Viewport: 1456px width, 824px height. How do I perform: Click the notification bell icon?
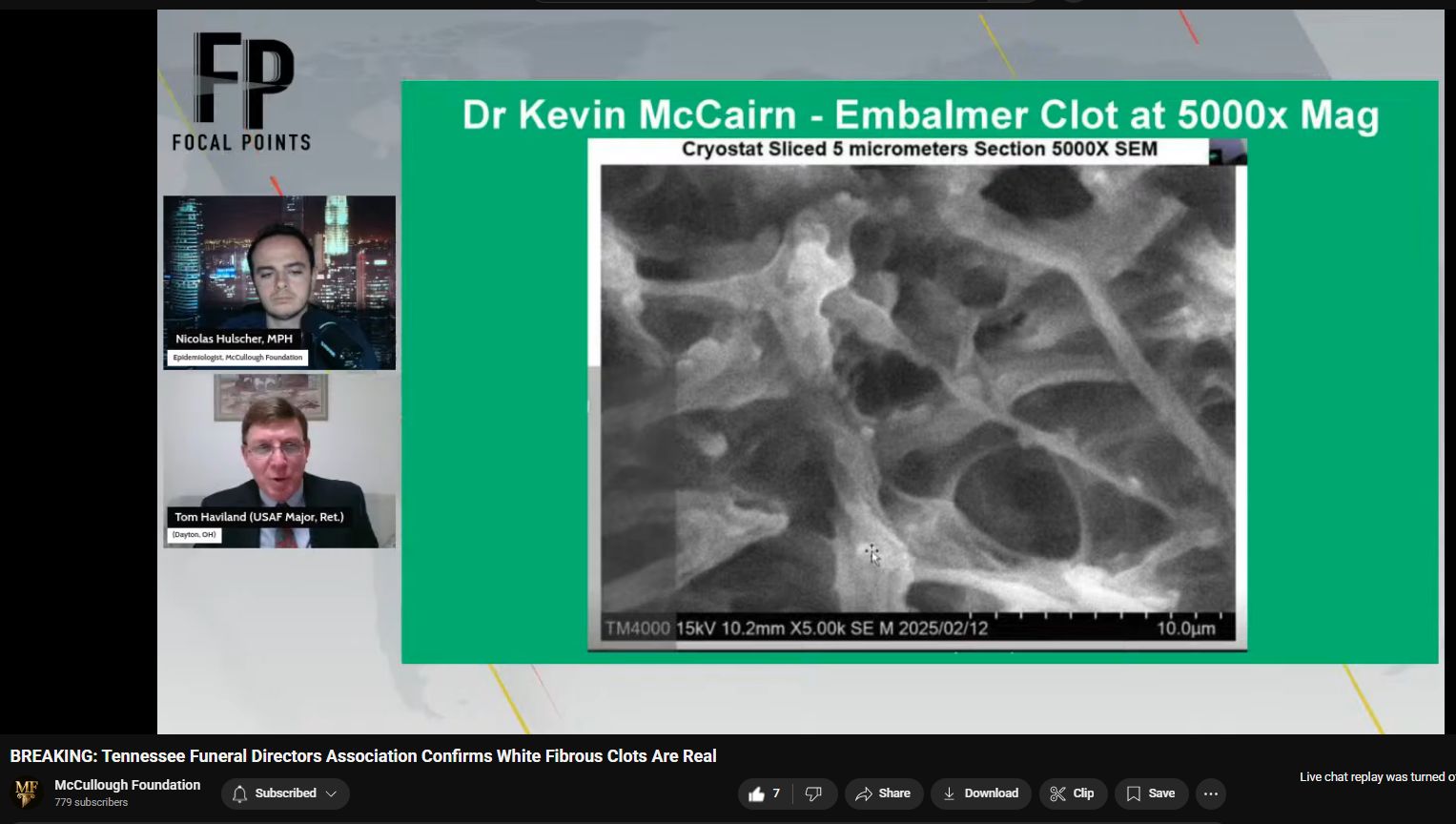[x=240, y=793]
